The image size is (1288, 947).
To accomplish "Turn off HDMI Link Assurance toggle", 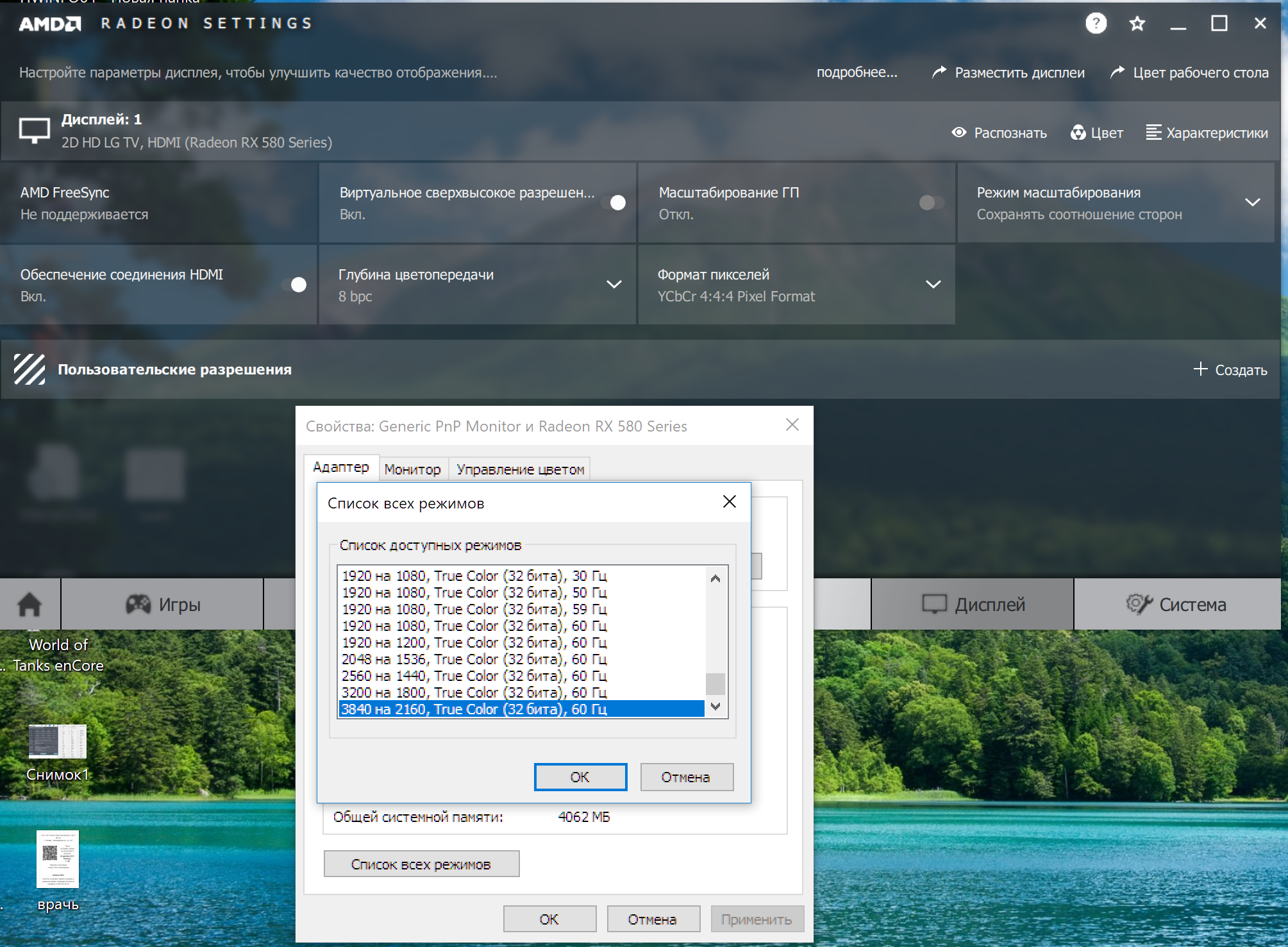I will (x=294, y=285).
